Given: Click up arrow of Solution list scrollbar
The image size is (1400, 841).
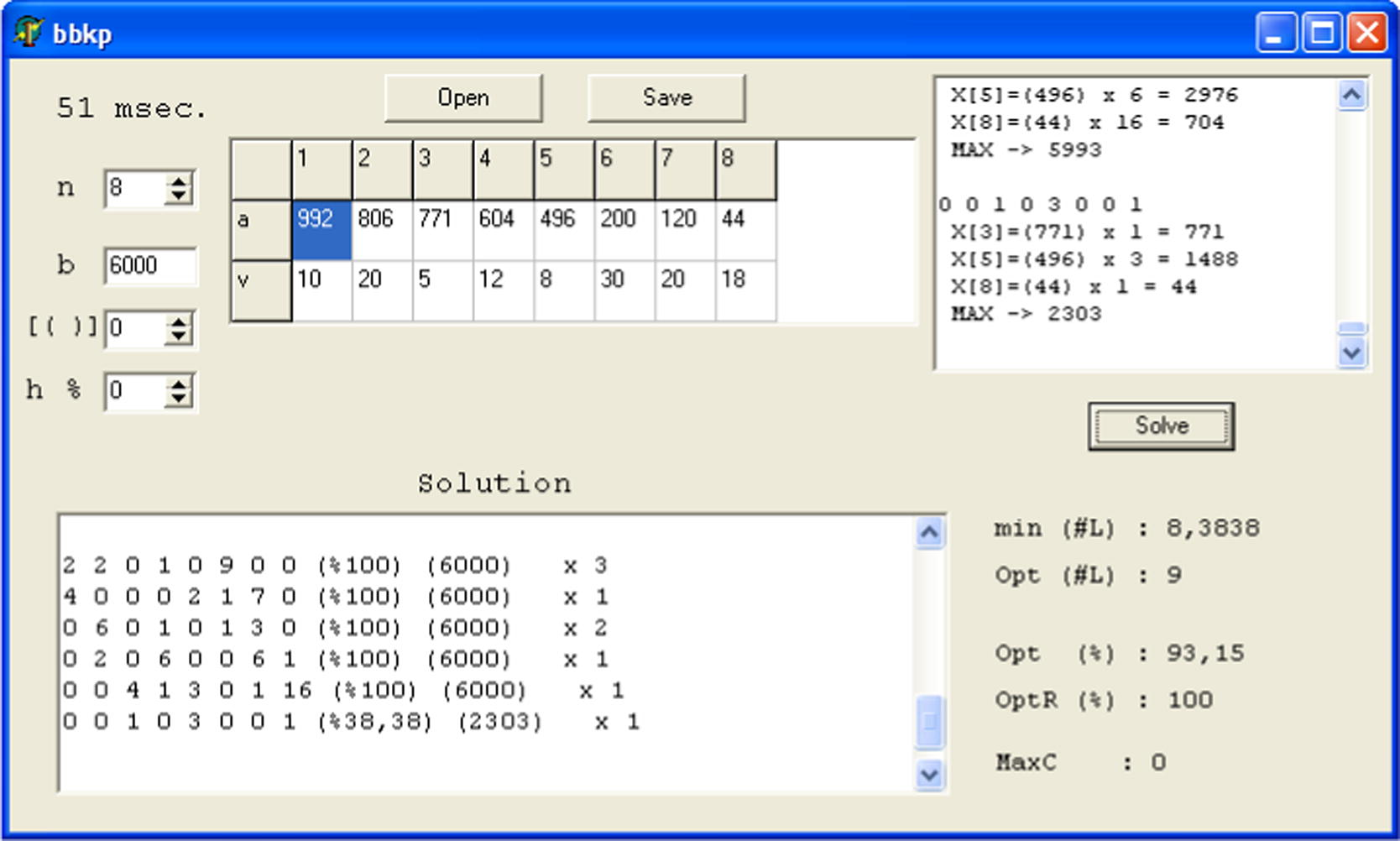Looking at the screenshot, I should pos(929,532).
